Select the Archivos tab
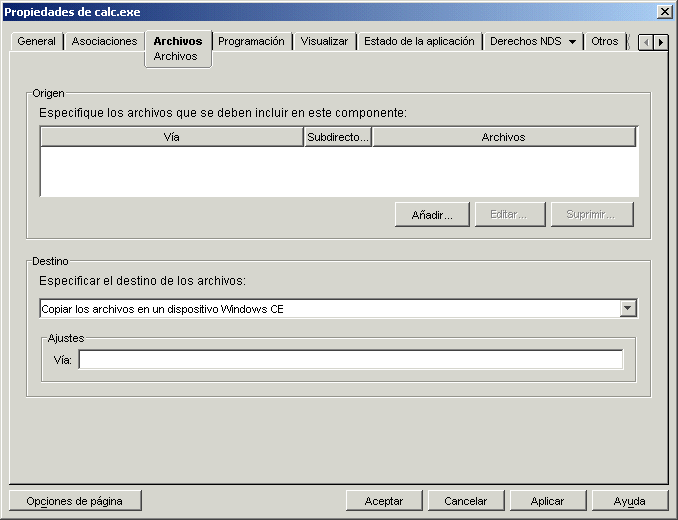This screenshot has width=678, height=520. point(178,41)
